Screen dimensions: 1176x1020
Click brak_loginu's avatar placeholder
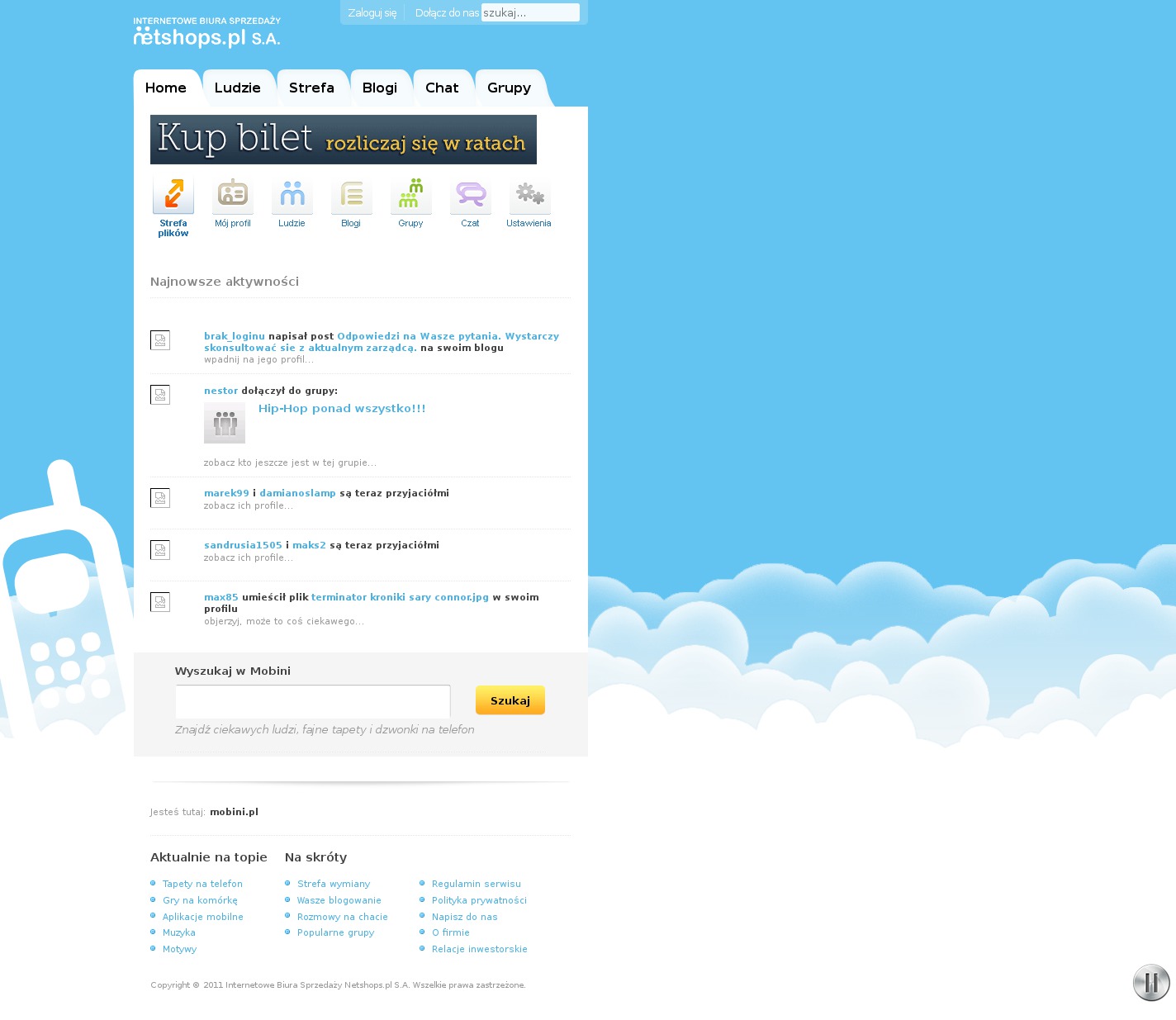(160, 340)
